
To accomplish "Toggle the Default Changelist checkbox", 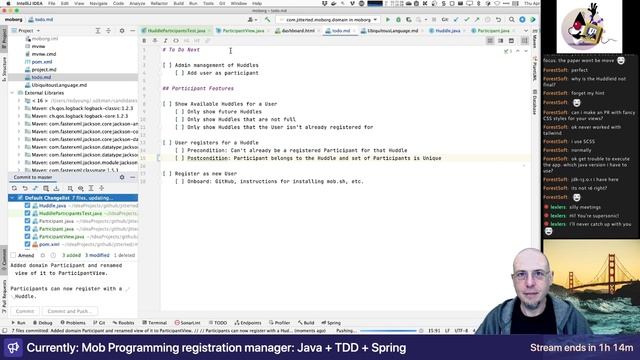I will 20,198.
